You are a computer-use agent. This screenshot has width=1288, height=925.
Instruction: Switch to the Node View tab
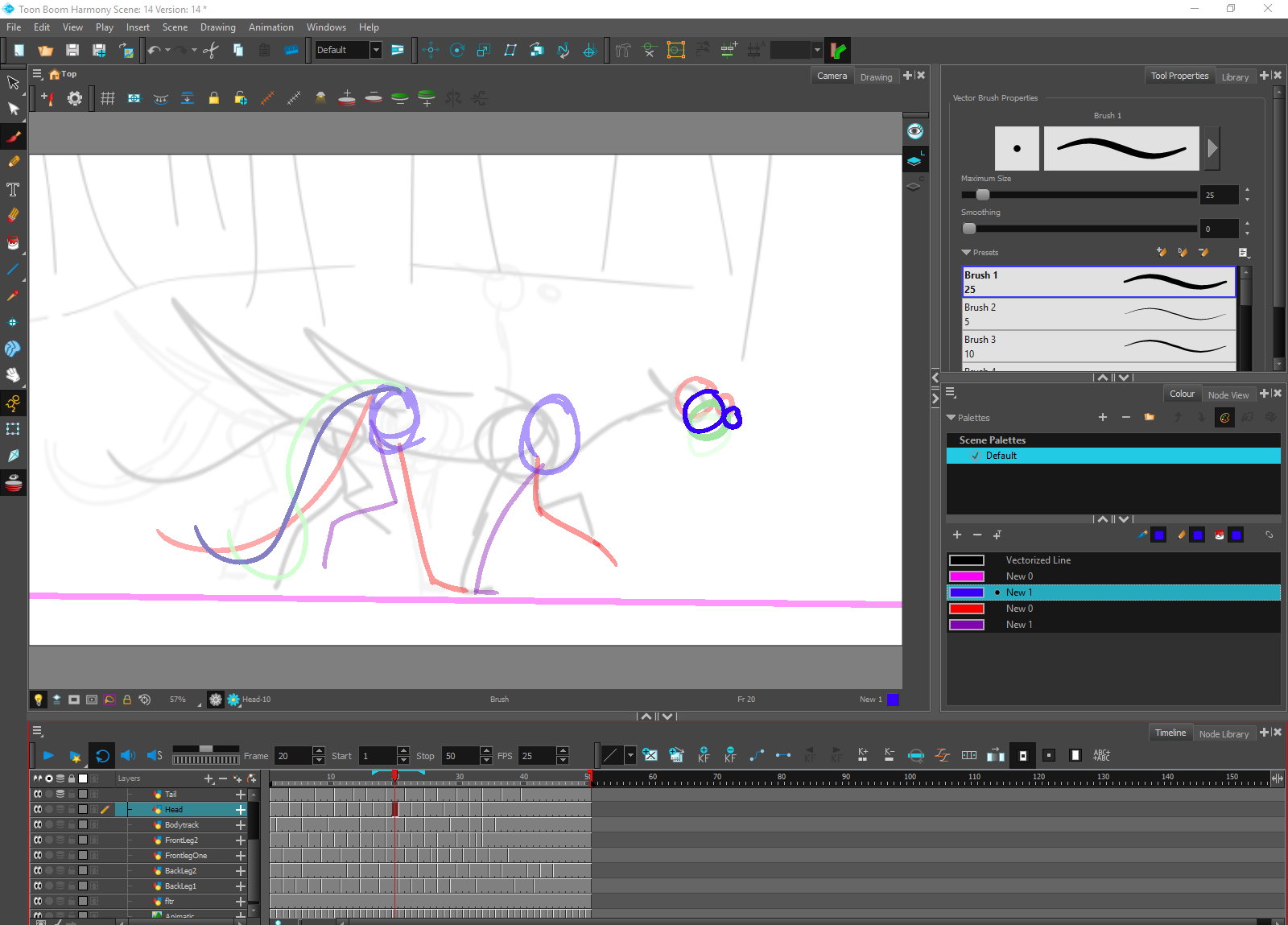[1228, 395]
